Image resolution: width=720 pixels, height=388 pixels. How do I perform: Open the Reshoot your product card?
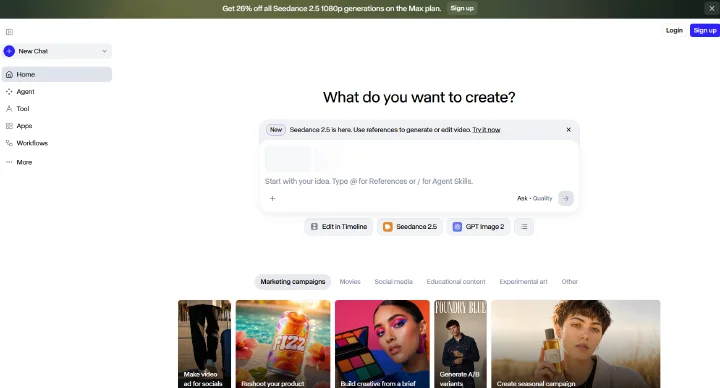point(283,344)
